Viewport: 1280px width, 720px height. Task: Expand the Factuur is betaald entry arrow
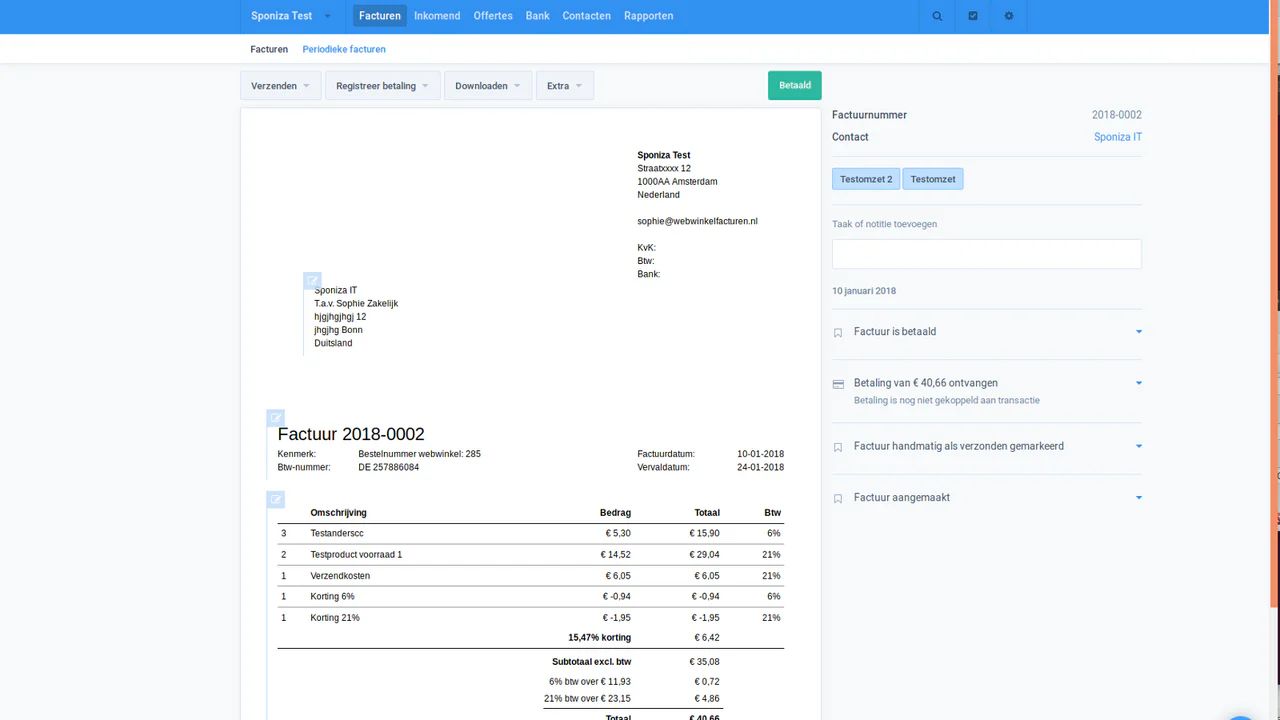[x=1138, y=332]
